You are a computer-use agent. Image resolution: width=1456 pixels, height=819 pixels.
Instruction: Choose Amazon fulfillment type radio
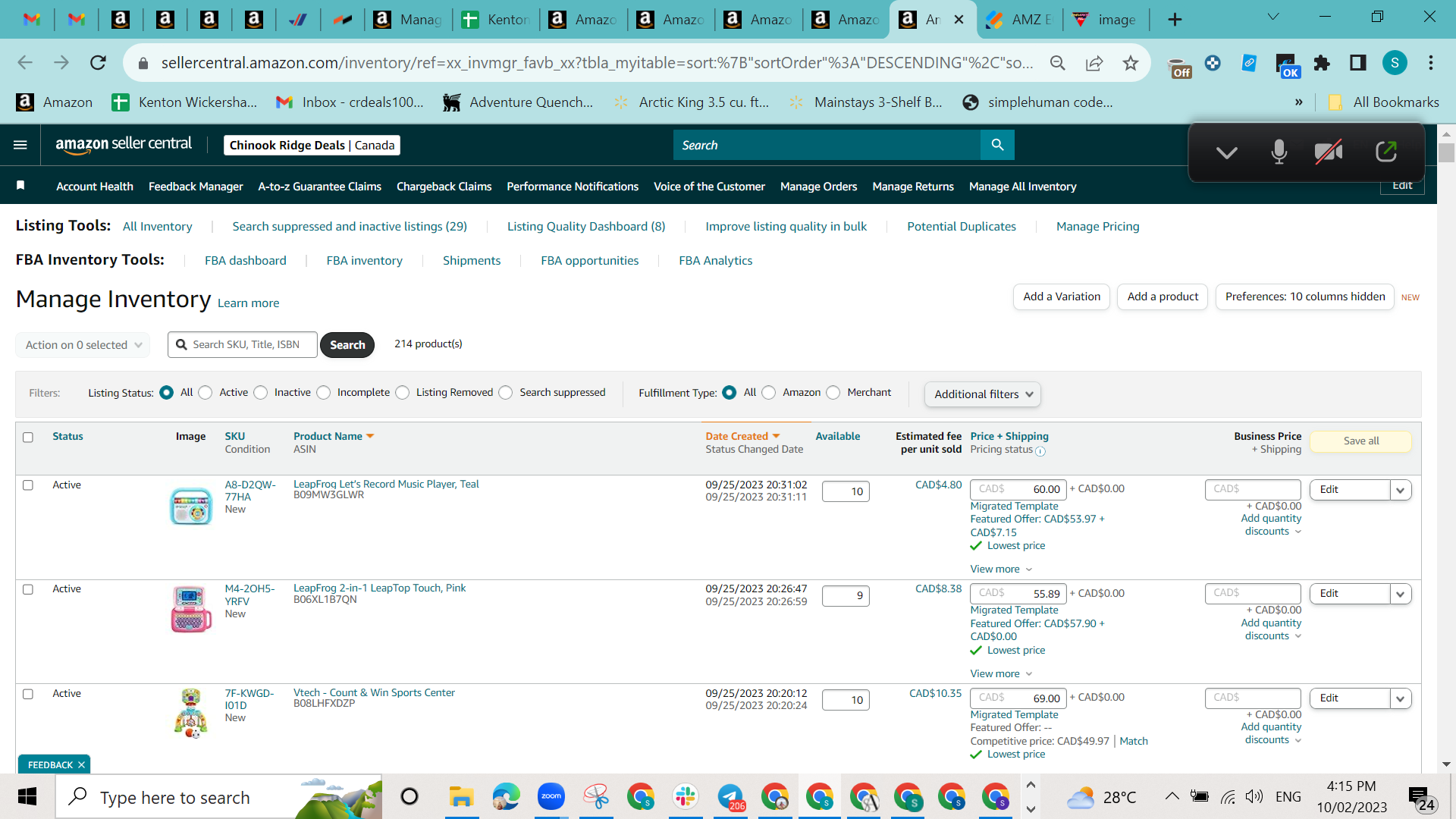point(769,393)
